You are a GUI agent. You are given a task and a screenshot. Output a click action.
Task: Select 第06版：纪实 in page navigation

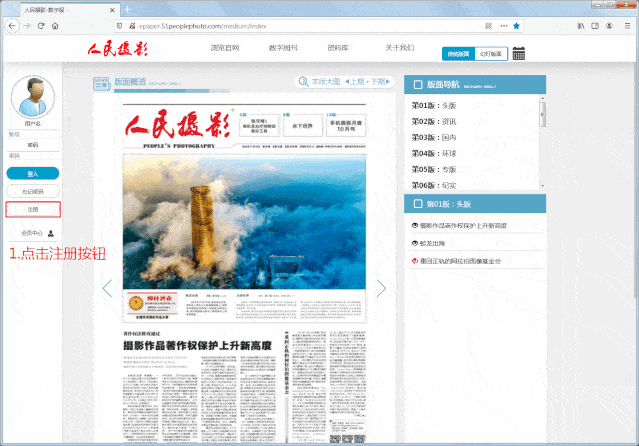pos(434,185)
